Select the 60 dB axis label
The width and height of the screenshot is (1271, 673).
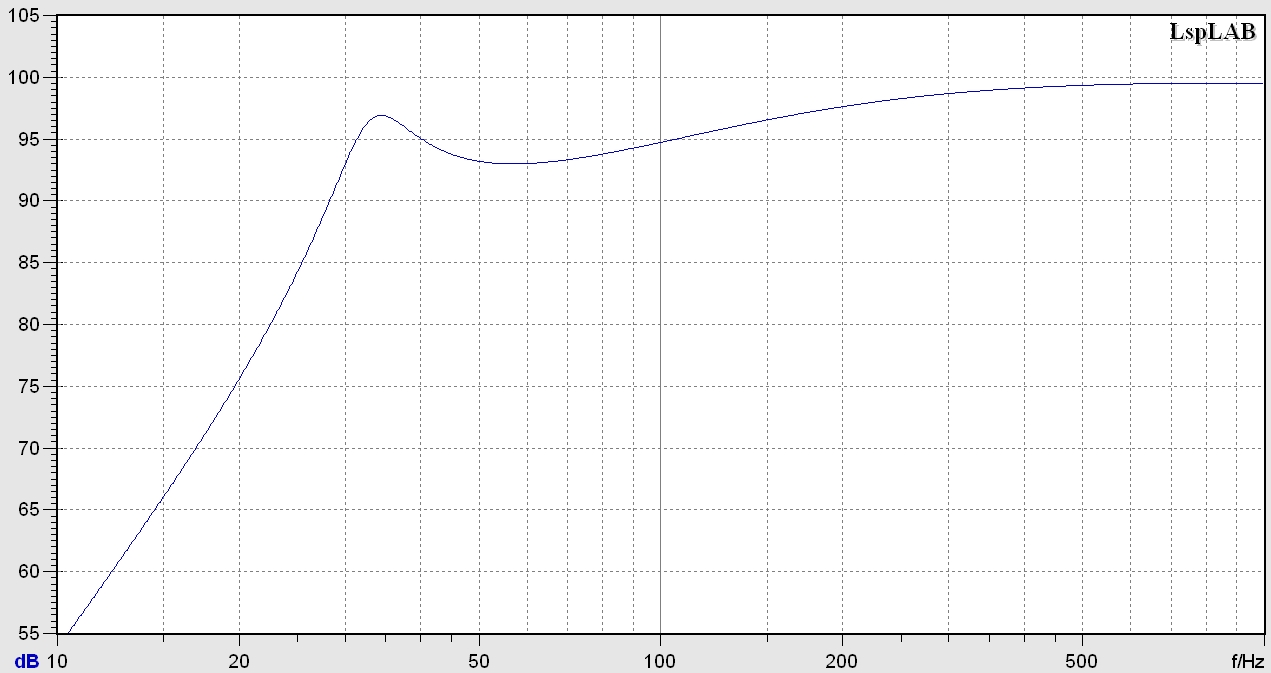pyautogui.click(x=30, y=572)
